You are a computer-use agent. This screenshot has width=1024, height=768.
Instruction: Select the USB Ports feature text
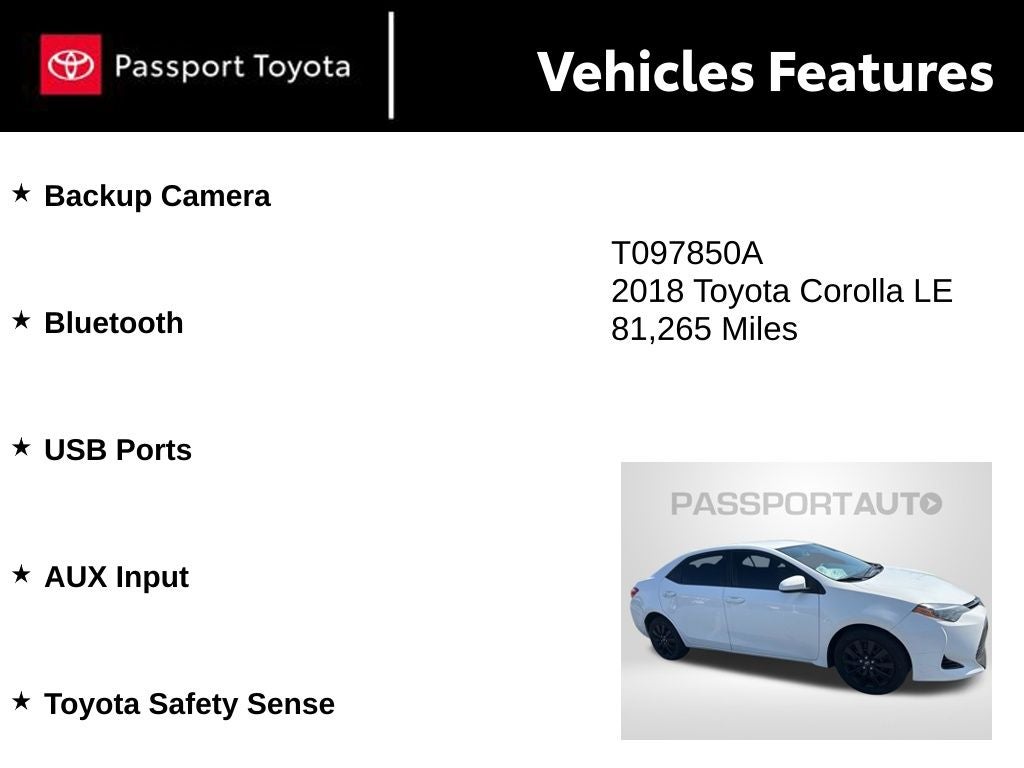pyautogui.click(x=118, y=450)
